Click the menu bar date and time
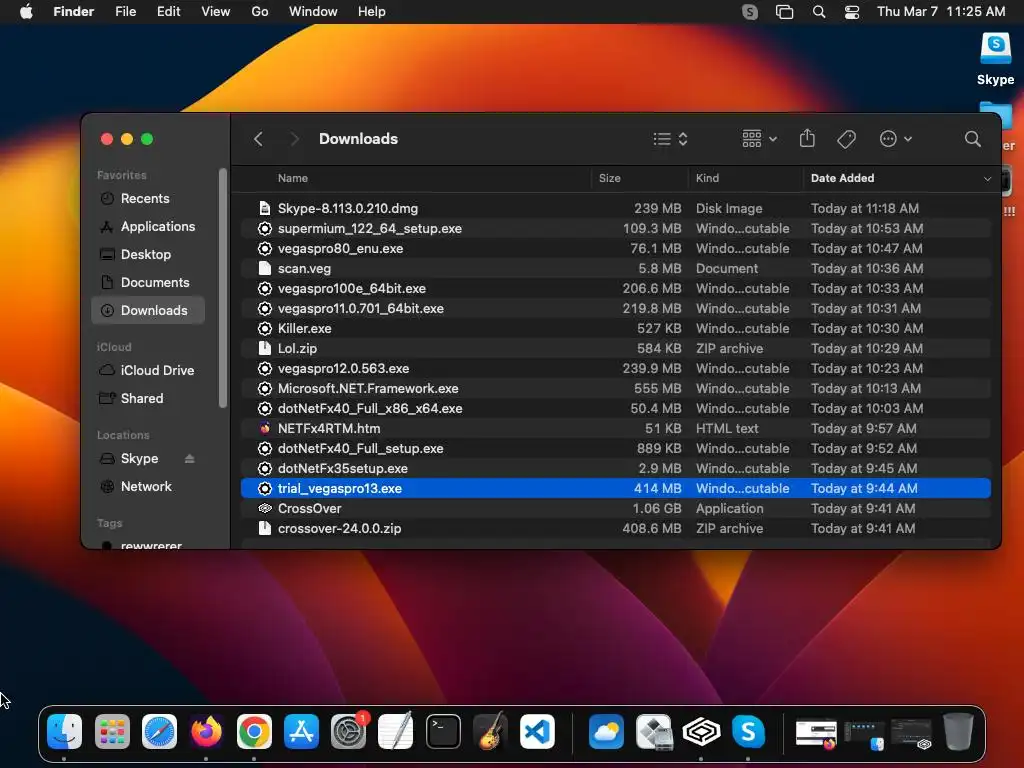The height and width of the screenshot is (768, 1024). tap(940, 12)
